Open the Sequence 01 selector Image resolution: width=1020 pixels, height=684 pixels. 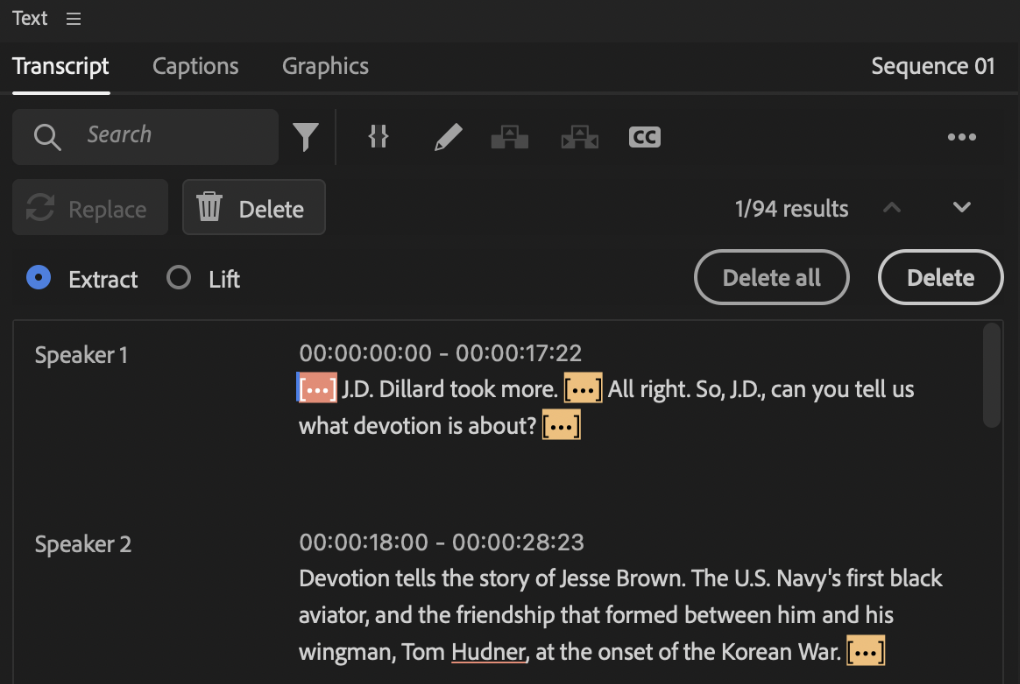click(932, 66)
